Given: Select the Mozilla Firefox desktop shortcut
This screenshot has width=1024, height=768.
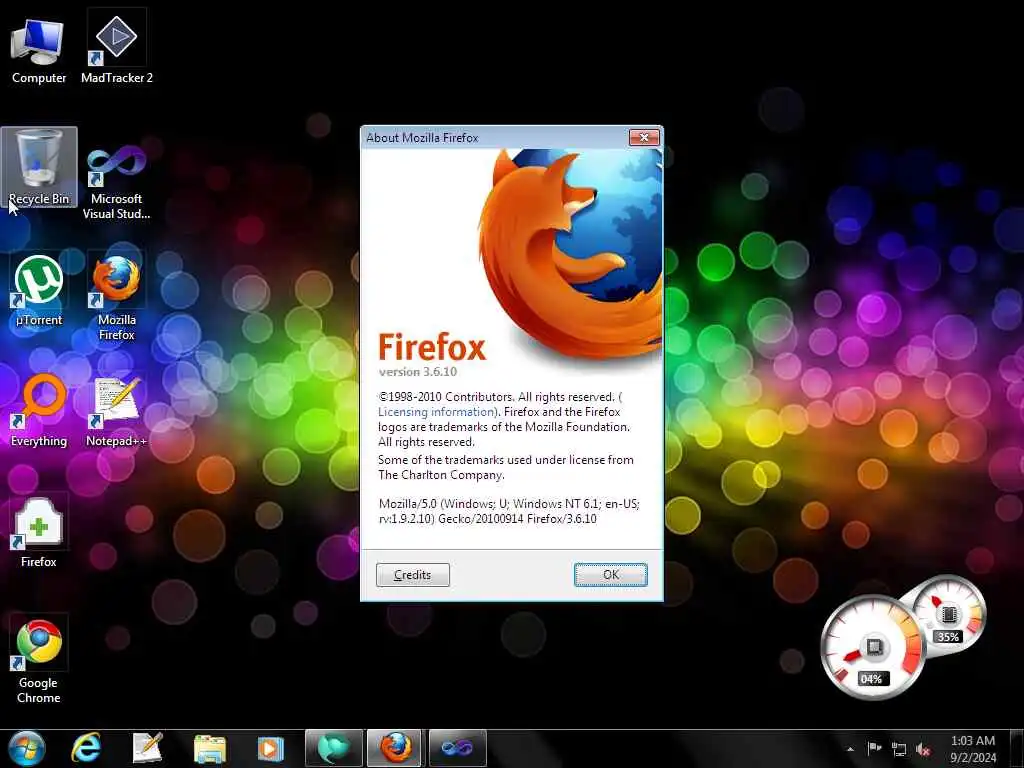Looking at the screenshot, I should click(x=116, y=297).
